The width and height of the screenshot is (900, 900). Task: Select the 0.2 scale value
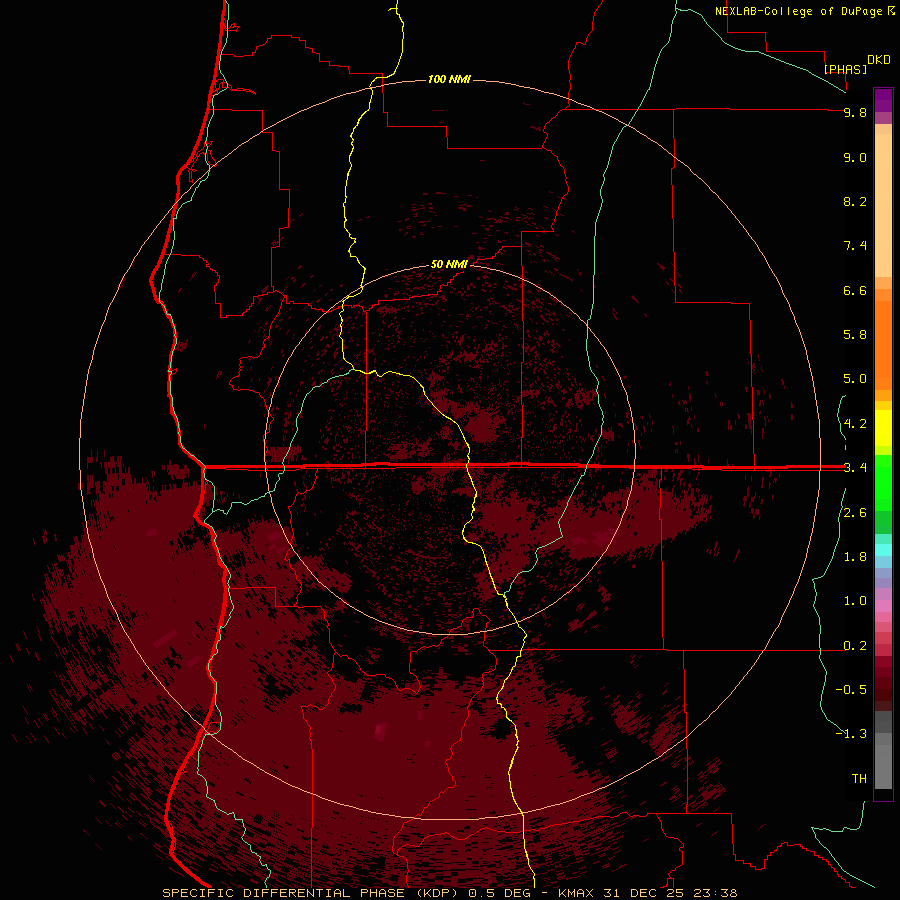tap(855, 646)
